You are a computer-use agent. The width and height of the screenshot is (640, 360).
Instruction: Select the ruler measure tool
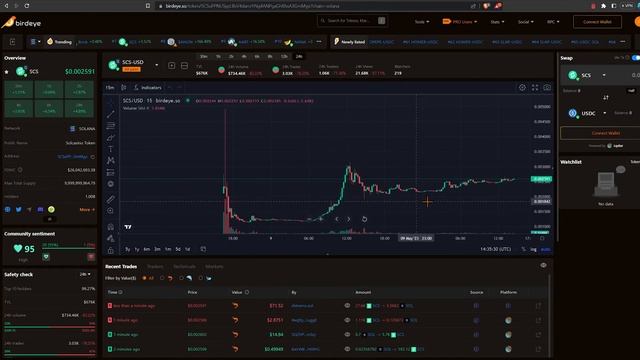pyautogui.click(x=111, y=199)
